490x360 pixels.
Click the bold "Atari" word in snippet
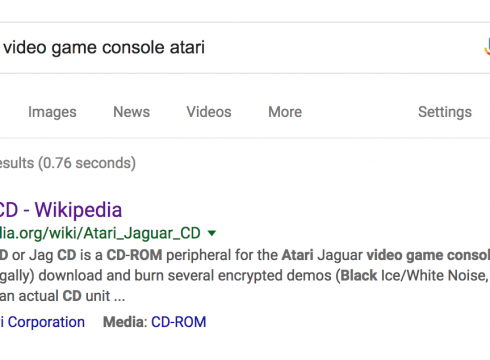click(297, 255)
